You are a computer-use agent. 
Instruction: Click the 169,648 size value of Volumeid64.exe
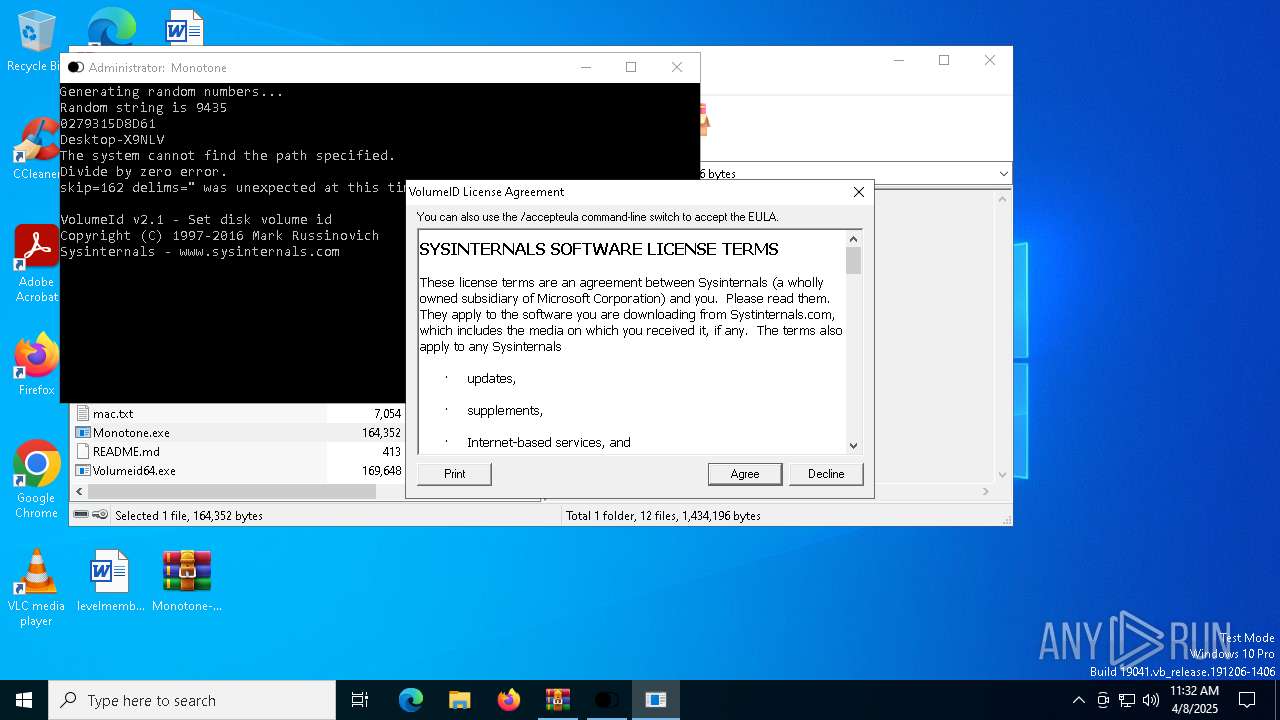[381, 470]
